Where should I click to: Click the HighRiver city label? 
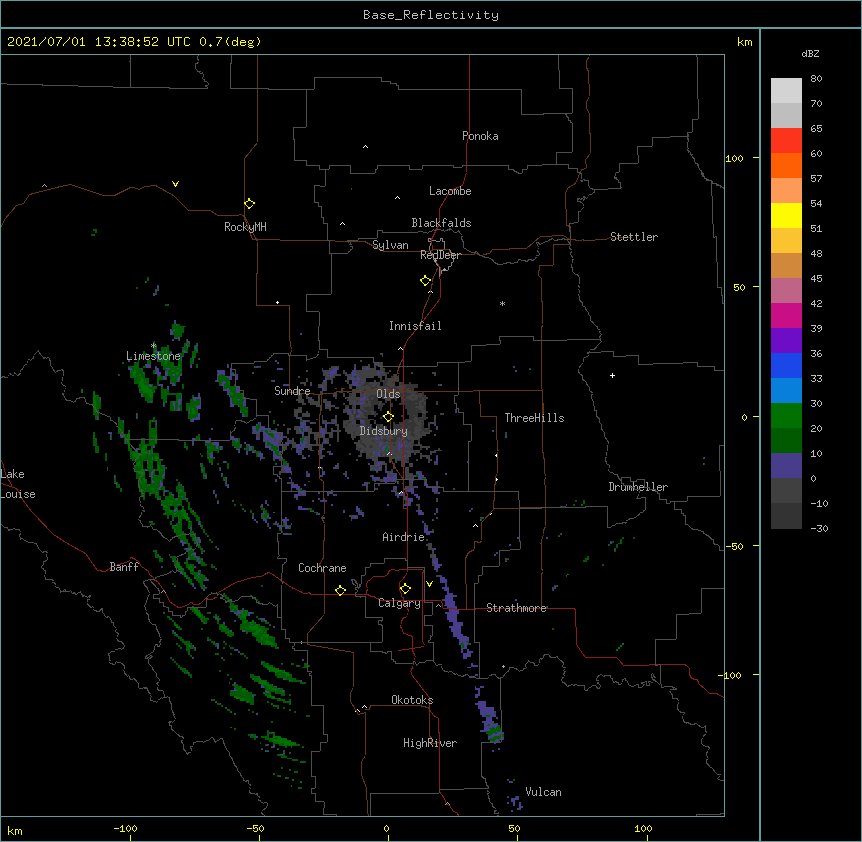click(x=430, y=743)
